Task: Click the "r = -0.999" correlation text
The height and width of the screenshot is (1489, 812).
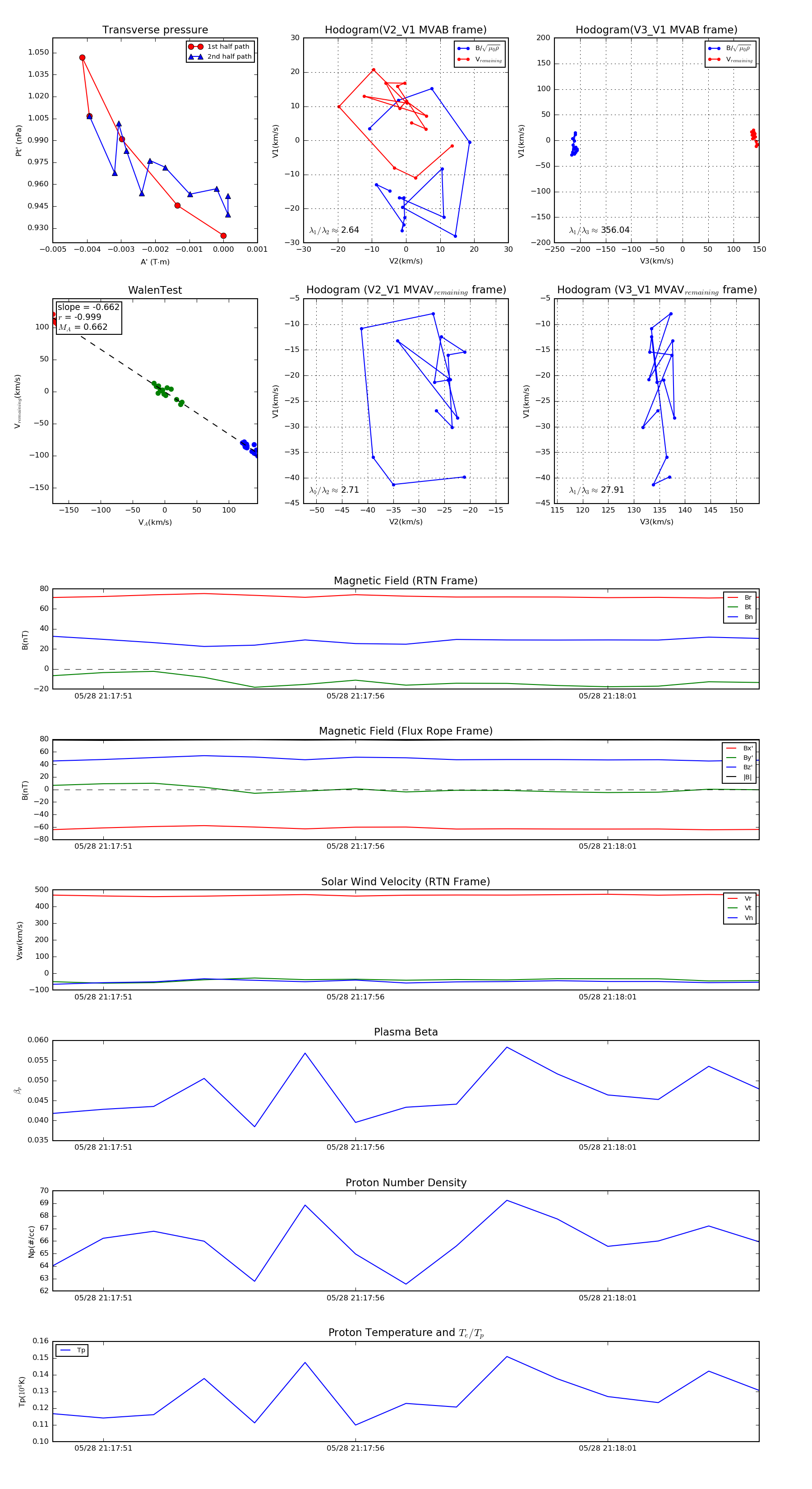Action: (80, 317)
